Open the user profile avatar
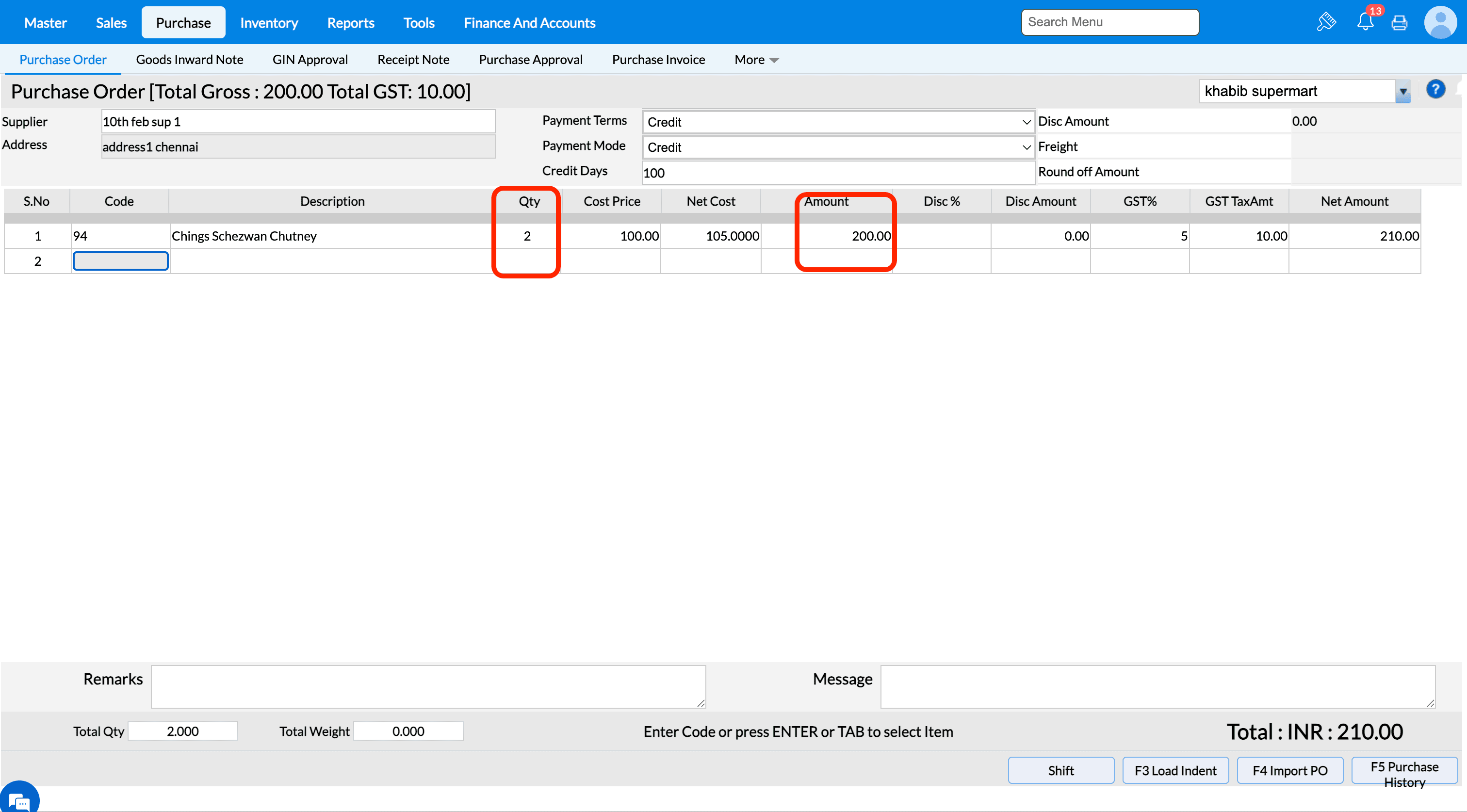Viewport: 1467px width, 812px height. [x=1440, y=22]
